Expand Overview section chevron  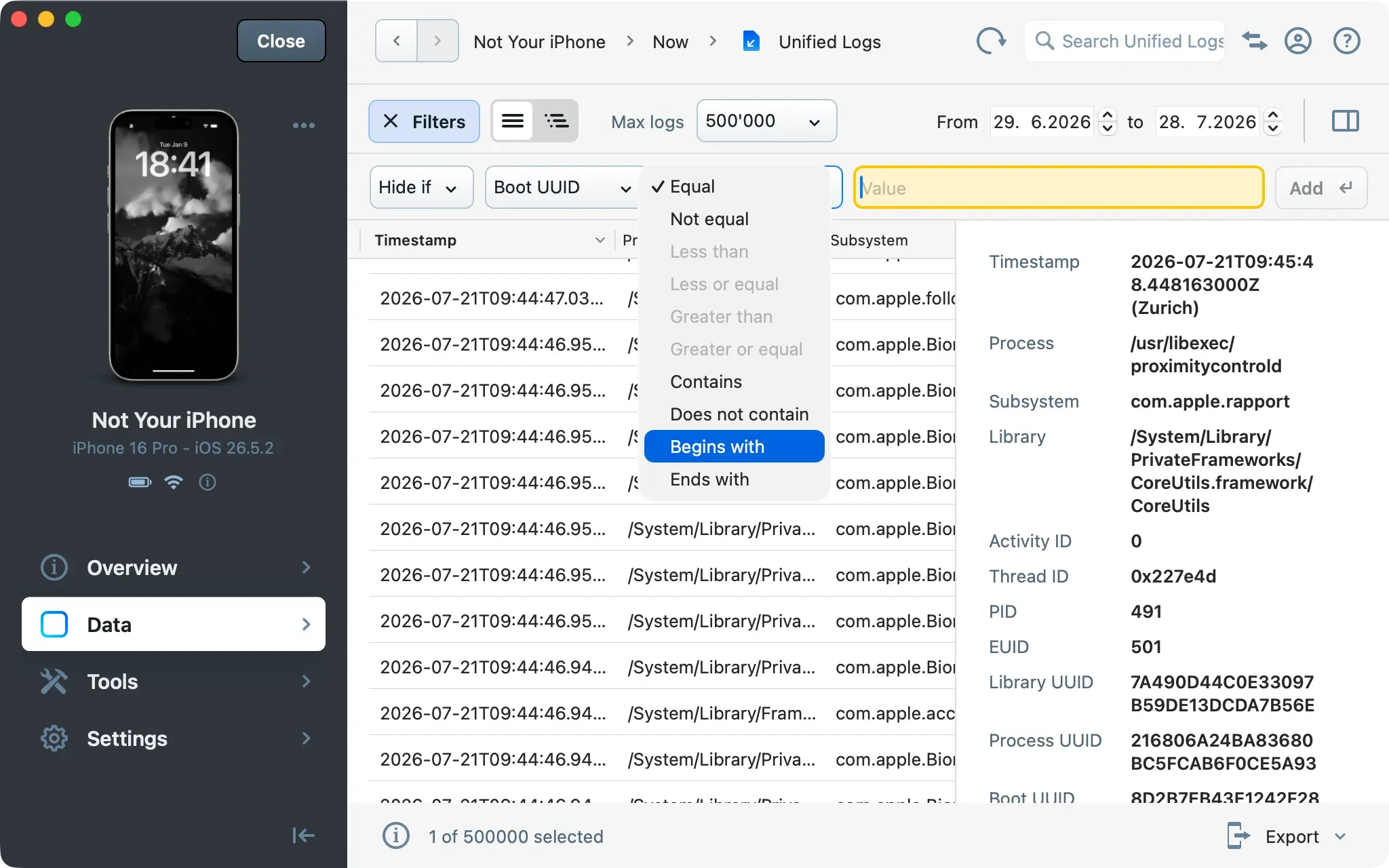point(307,568)
